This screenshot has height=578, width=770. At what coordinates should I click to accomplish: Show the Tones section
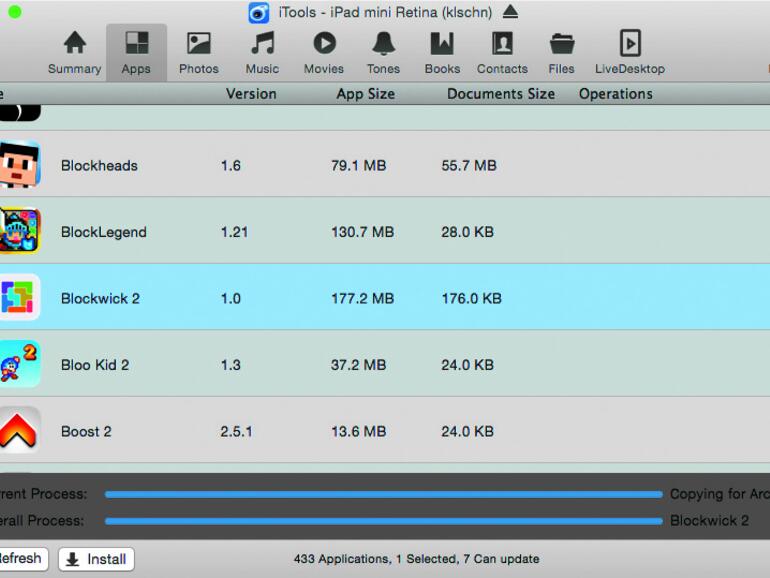coord(383,53)
